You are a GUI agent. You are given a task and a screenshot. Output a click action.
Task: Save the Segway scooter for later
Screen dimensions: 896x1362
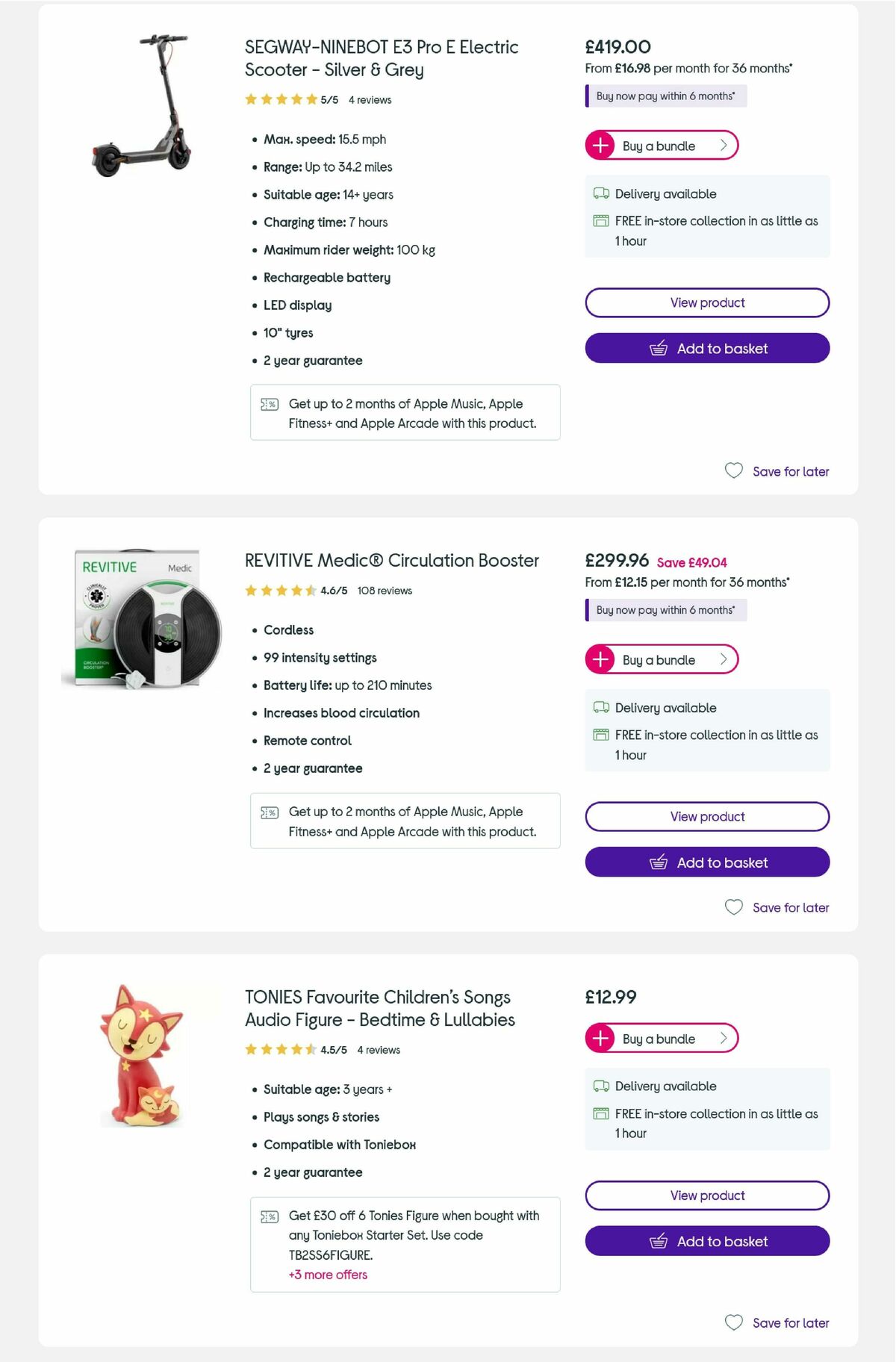pos(777,471)
